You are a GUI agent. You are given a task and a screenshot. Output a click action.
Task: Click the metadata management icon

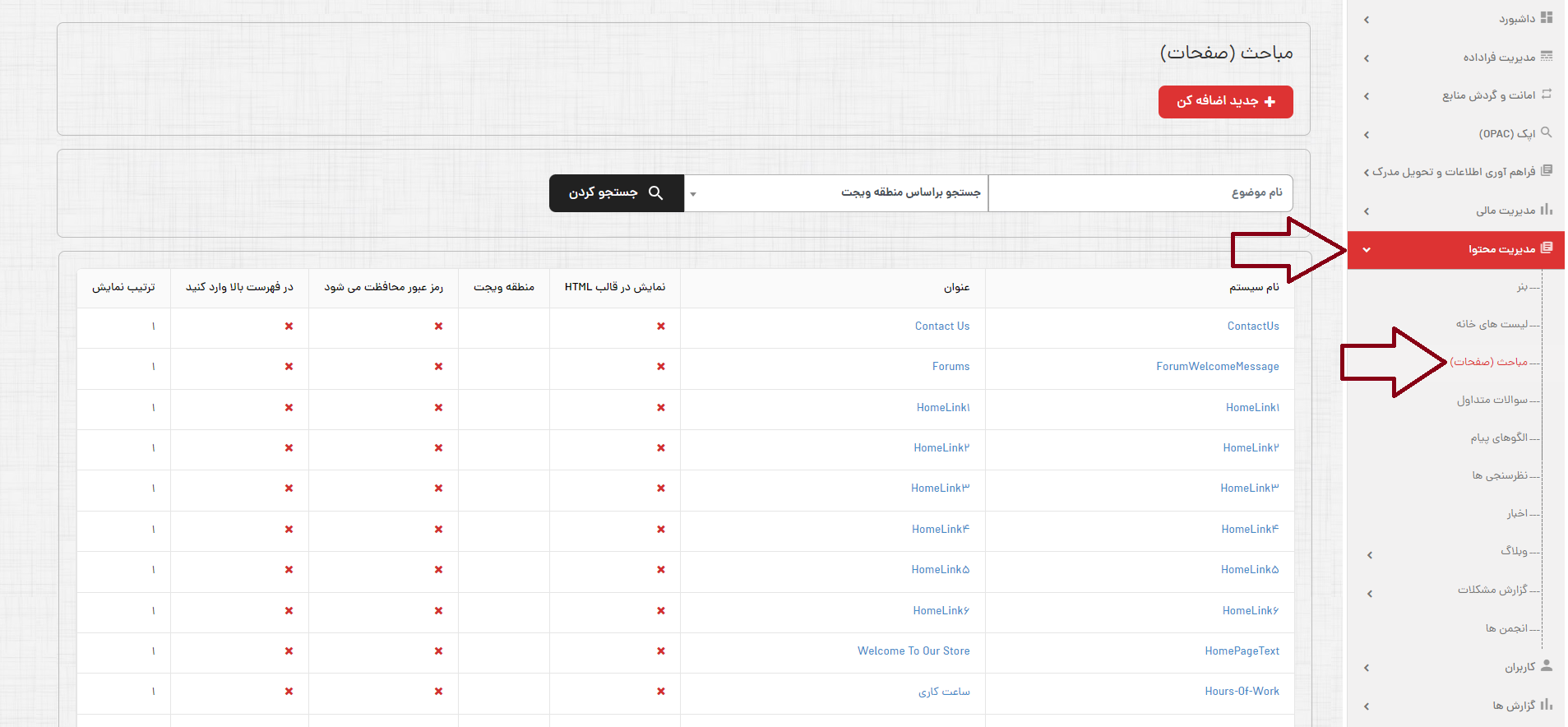(x=1547, y=56)
